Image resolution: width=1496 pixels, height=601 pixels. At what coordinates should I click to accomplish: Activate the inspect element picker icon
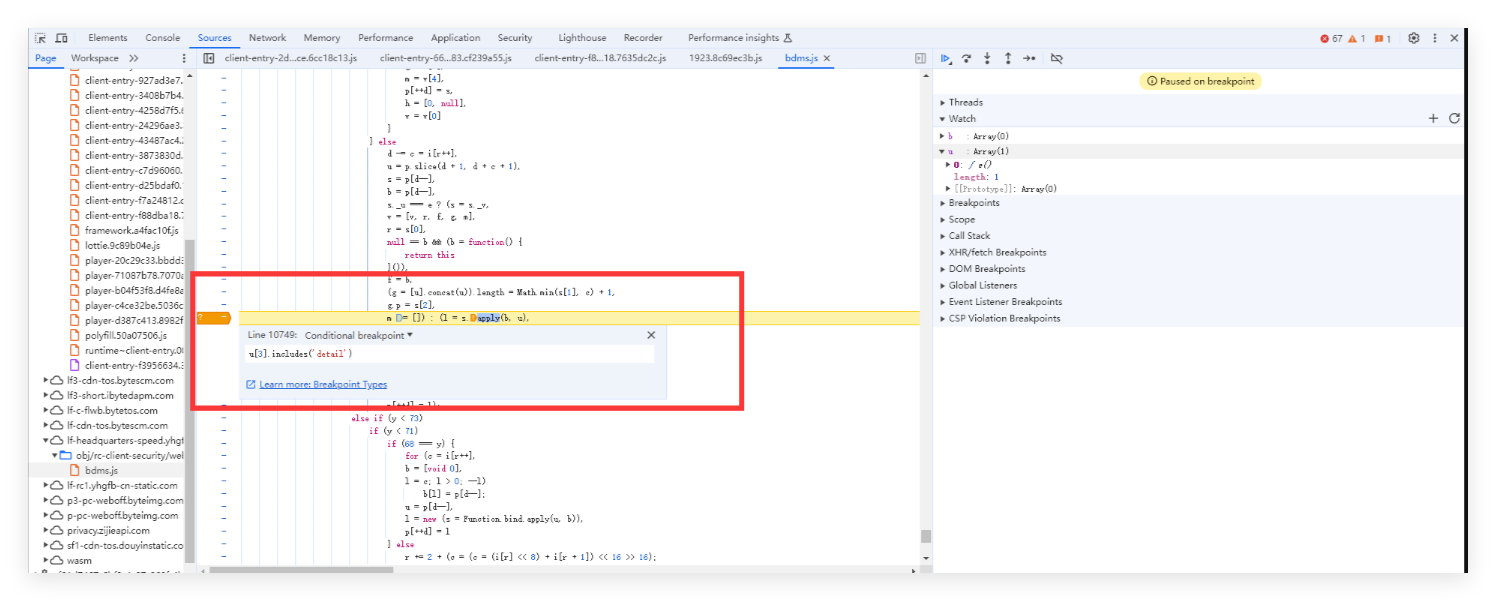pyautogui.click(x=41, y=38)
